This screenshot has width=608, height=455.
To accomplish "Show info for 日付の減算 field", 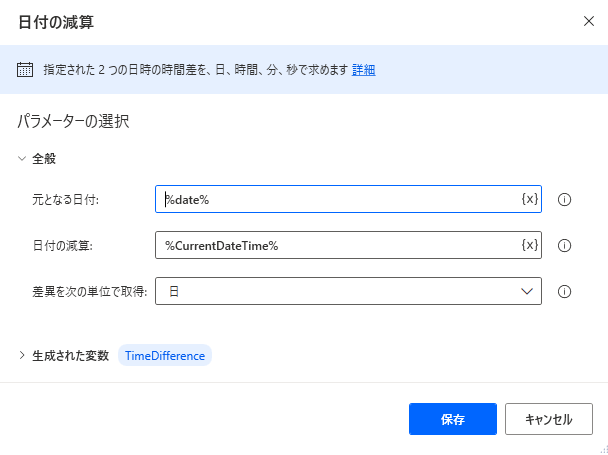I will (x=564, y=245).
